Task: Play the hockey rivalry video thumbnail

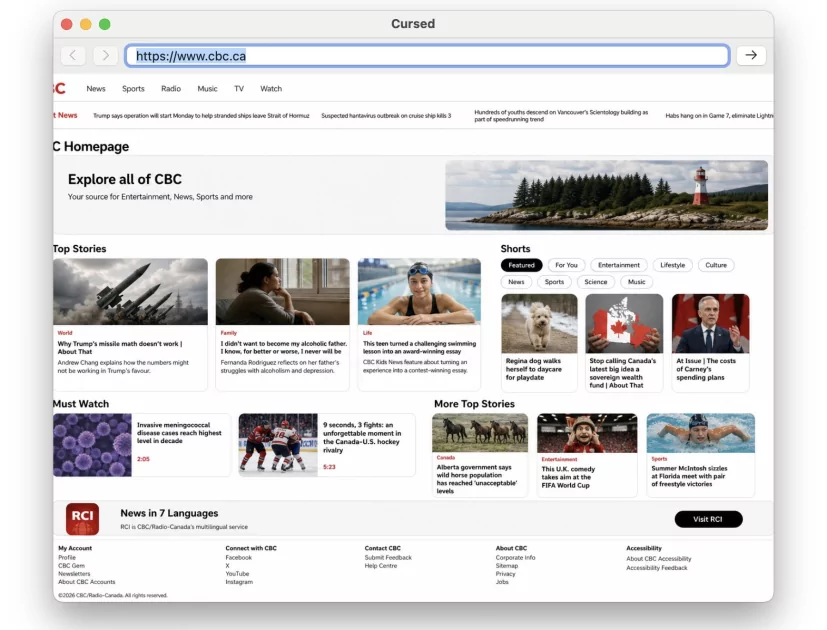Action: [278, 445]
